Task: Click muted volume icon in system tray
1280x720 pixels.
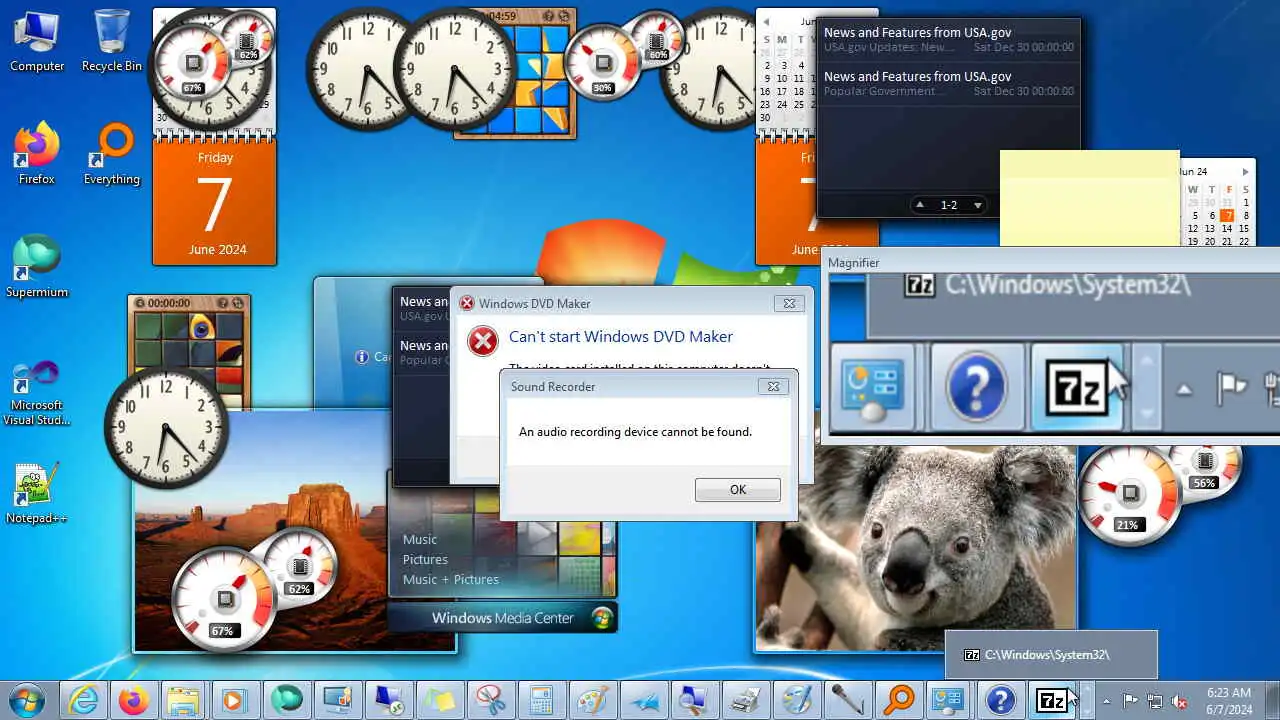Action: [1180, 701]
